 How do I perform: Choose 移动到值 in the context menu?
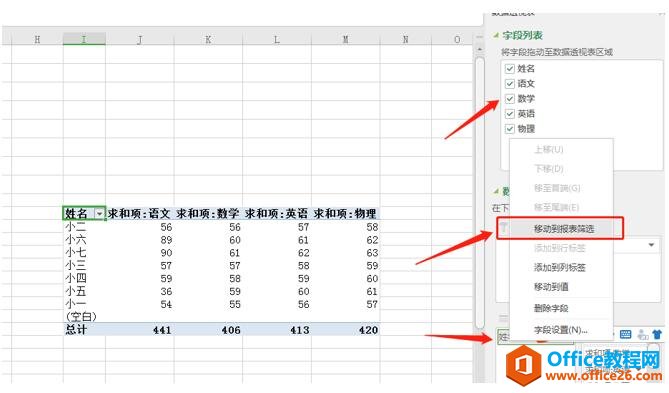[551, 287]
